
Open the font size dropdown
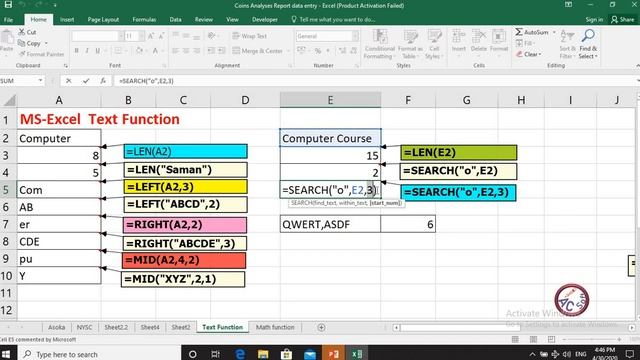(142, 36)
